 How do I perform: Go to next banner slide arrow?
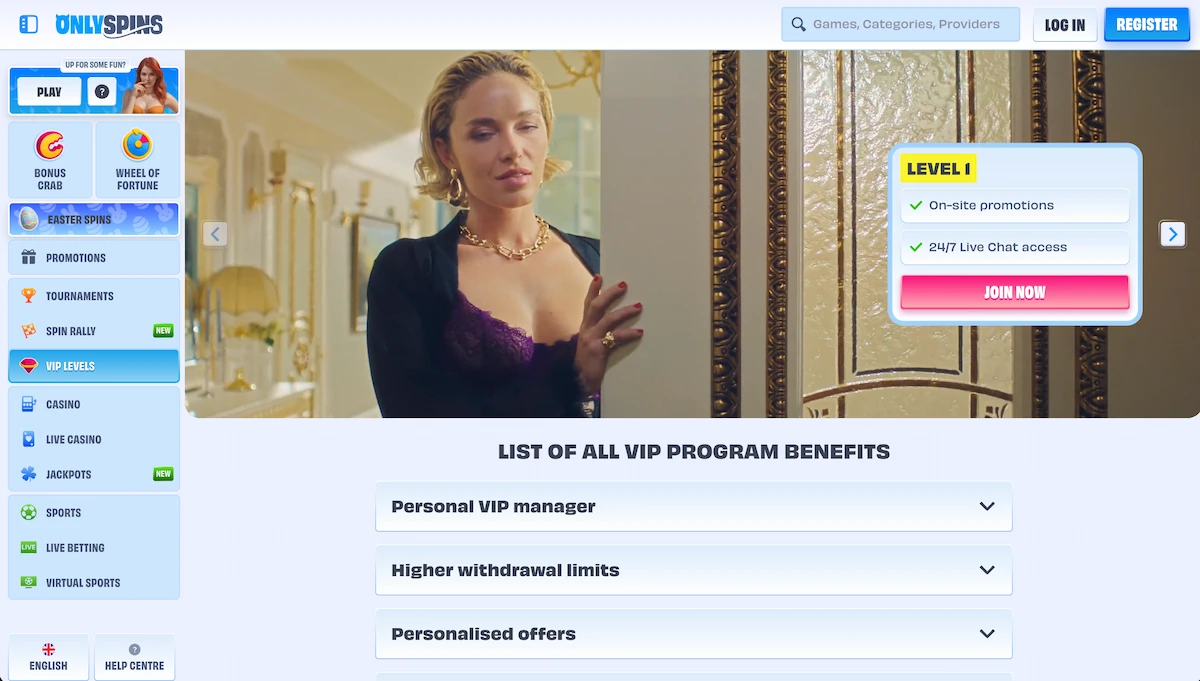coord(1172,234)
